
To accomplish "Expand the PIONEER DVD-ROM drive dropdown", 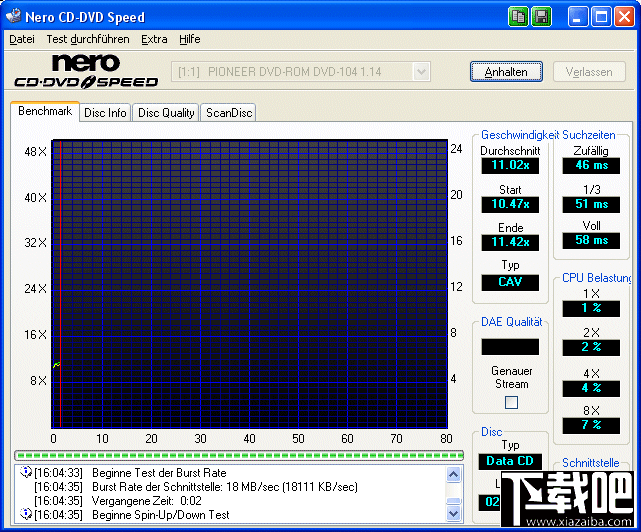I will [x=421, y=72].
